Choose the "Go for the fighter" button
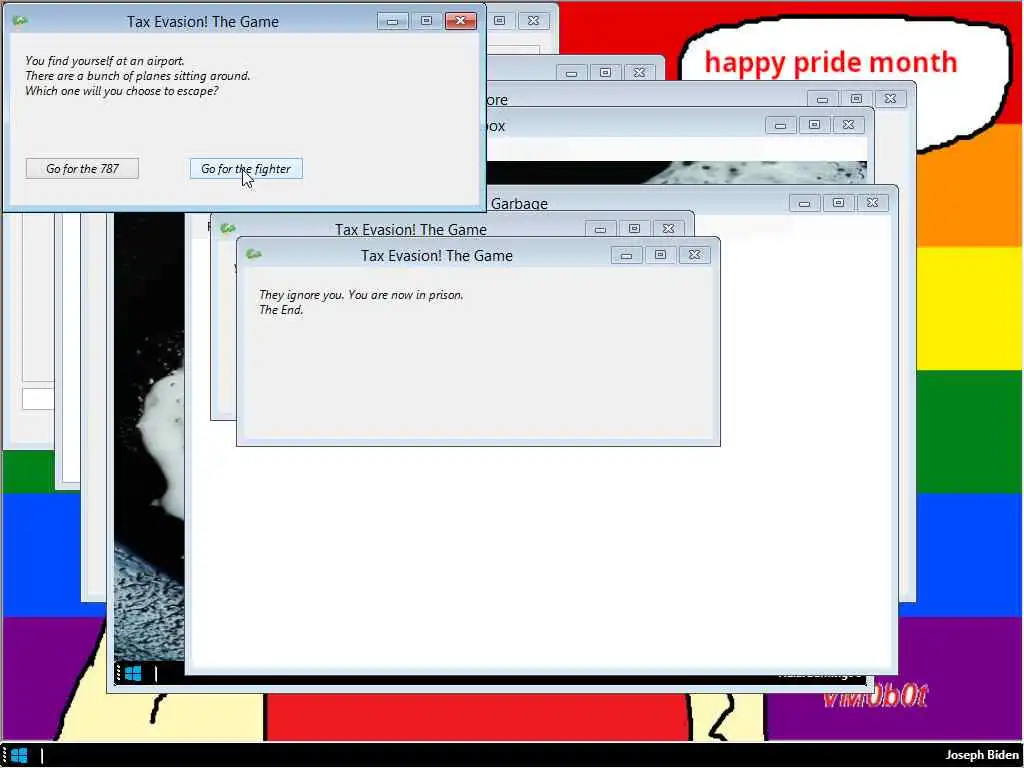 tap(246, 168)
